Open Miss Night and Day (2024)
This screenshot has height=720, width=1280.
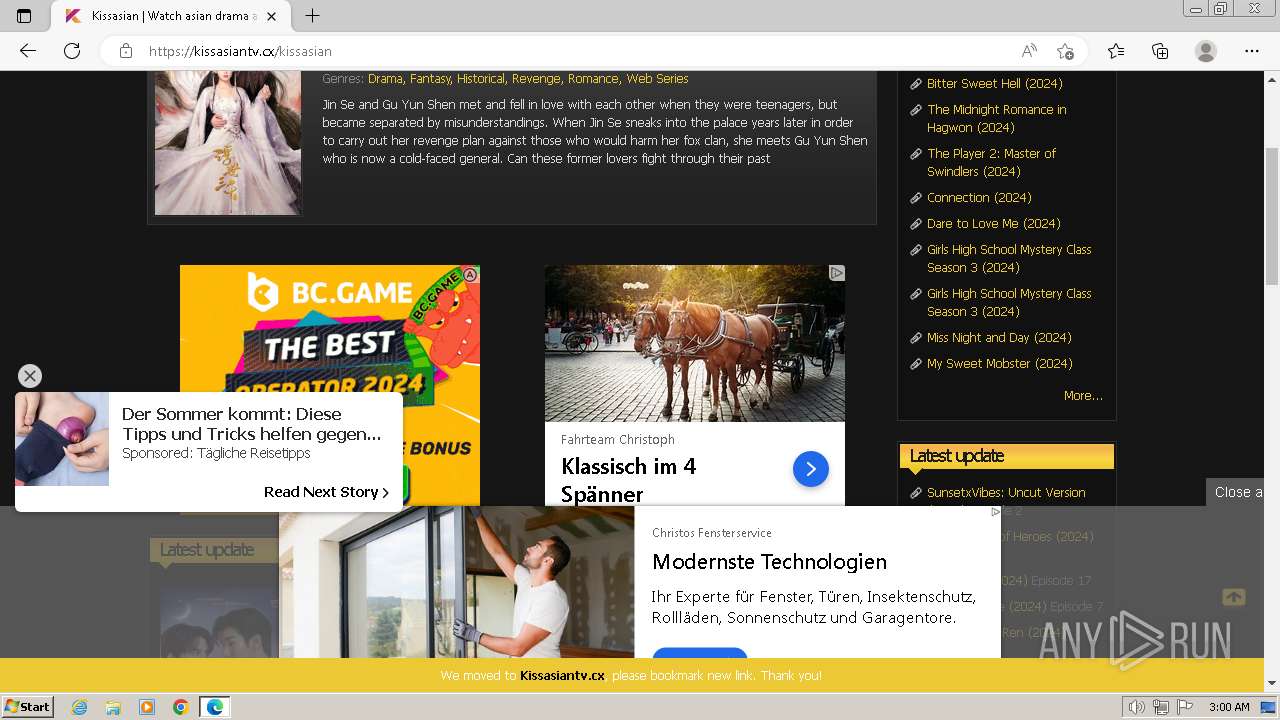(x=999, y=337)
